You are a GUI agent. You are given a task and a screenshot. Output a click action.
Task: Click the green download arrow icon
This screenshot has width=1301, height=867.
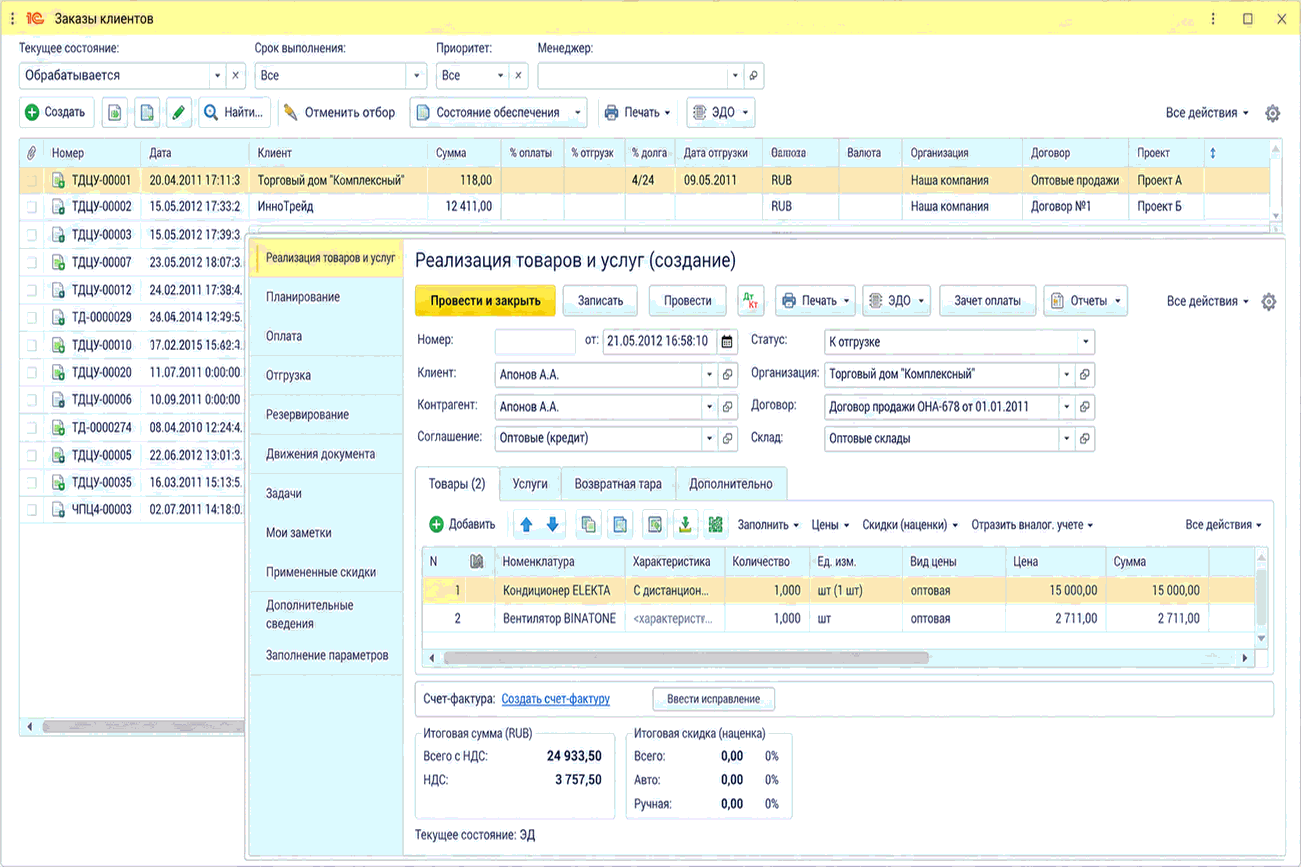point(685,525)
